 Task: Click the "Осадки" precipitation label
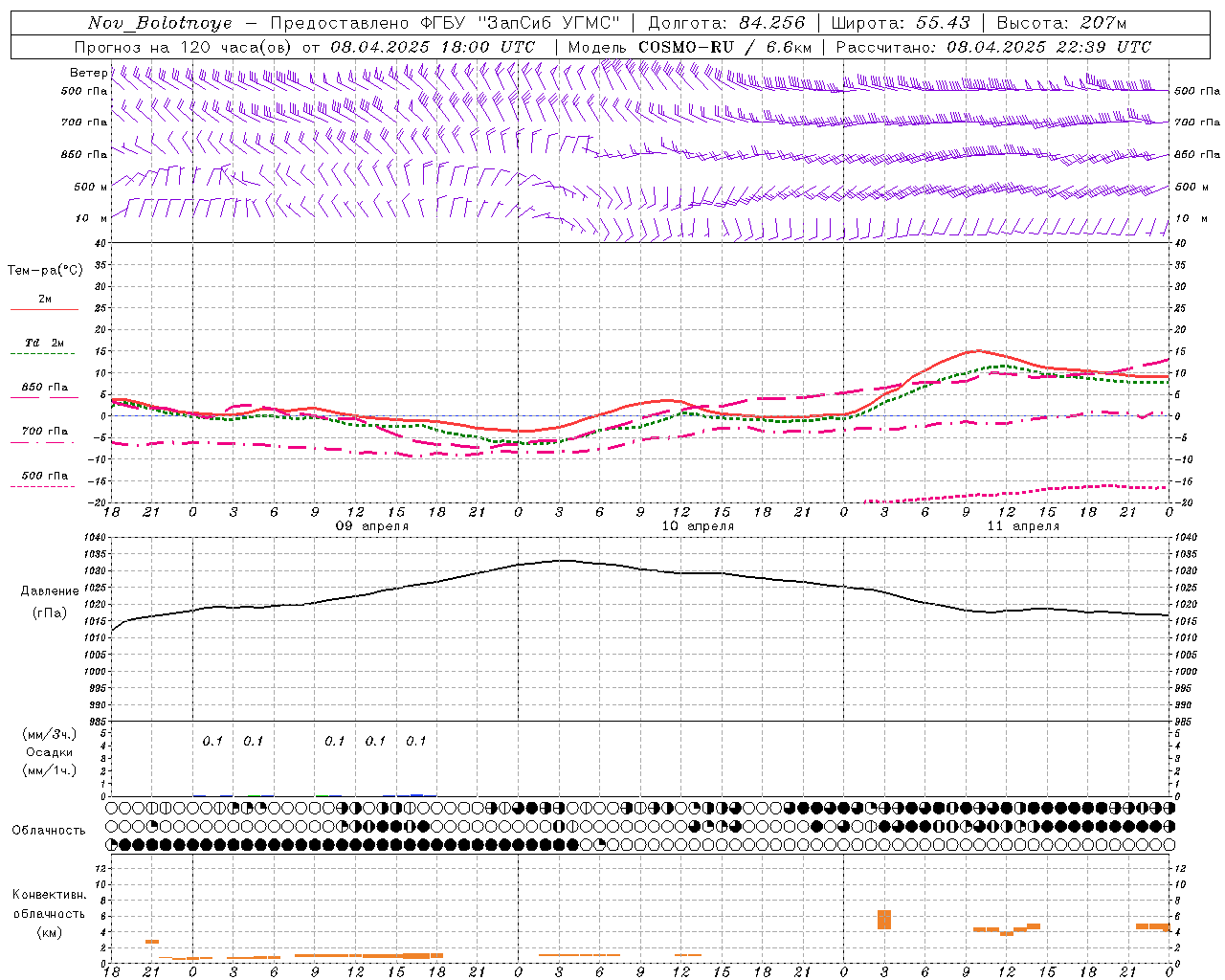49,752
